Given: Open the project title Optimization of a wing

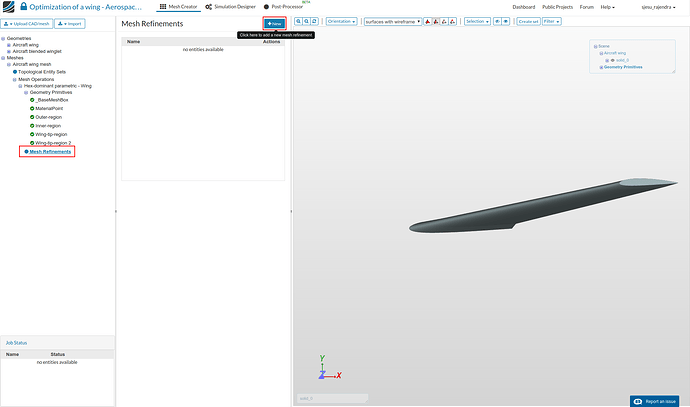Looking at the screenshot, I should [x=86, y=7].
